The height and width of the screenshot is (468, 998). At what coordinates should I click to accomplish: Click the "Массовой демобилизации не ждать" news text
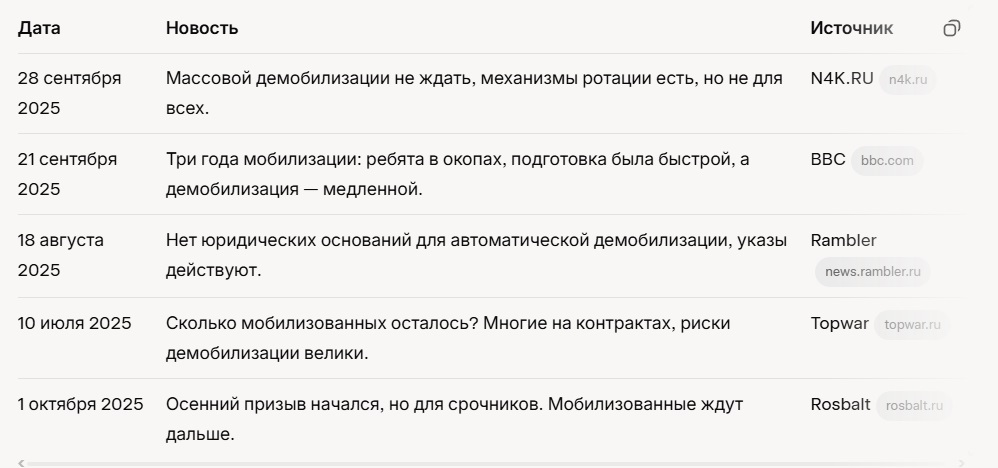pyautogui.click(x=474, y=93)
